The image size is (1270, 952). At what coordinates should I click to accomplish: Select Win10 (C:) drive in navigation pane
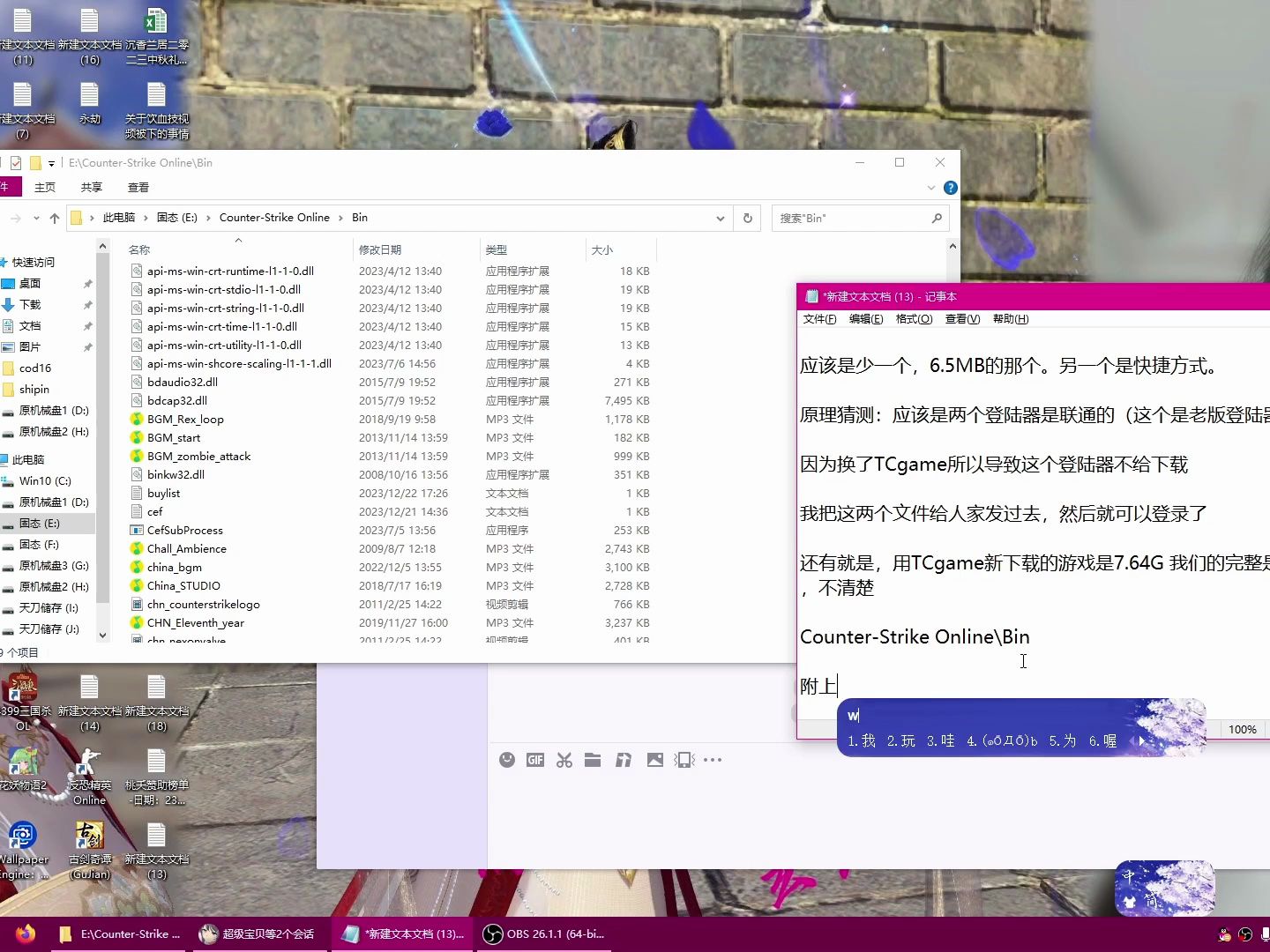(x=47, y=481)
